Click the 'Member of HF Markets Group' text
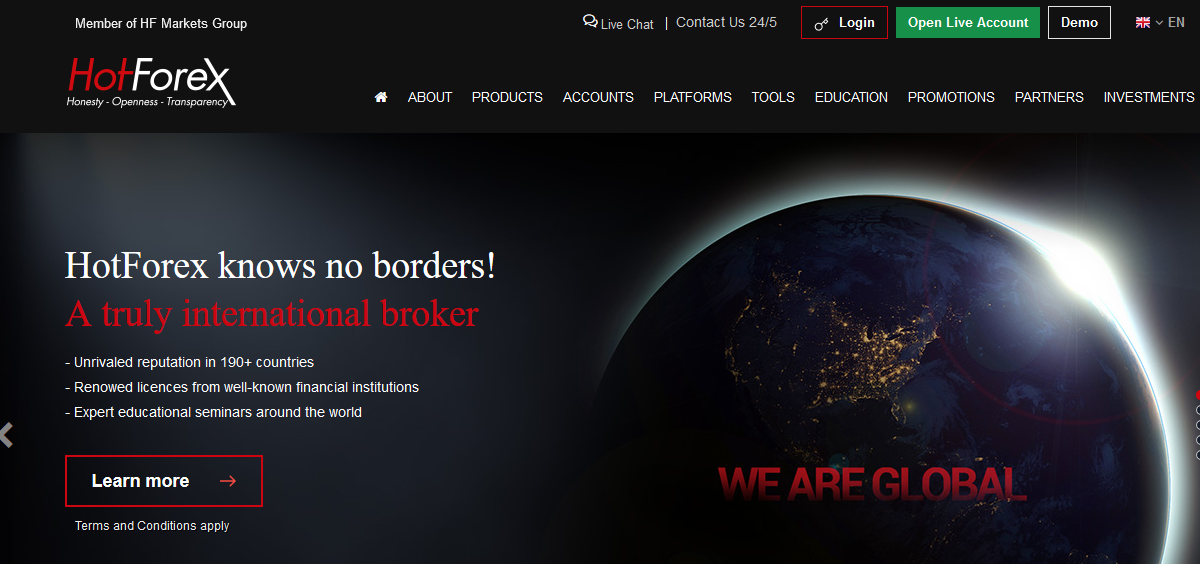1200x564 pixels. point(161,23)
